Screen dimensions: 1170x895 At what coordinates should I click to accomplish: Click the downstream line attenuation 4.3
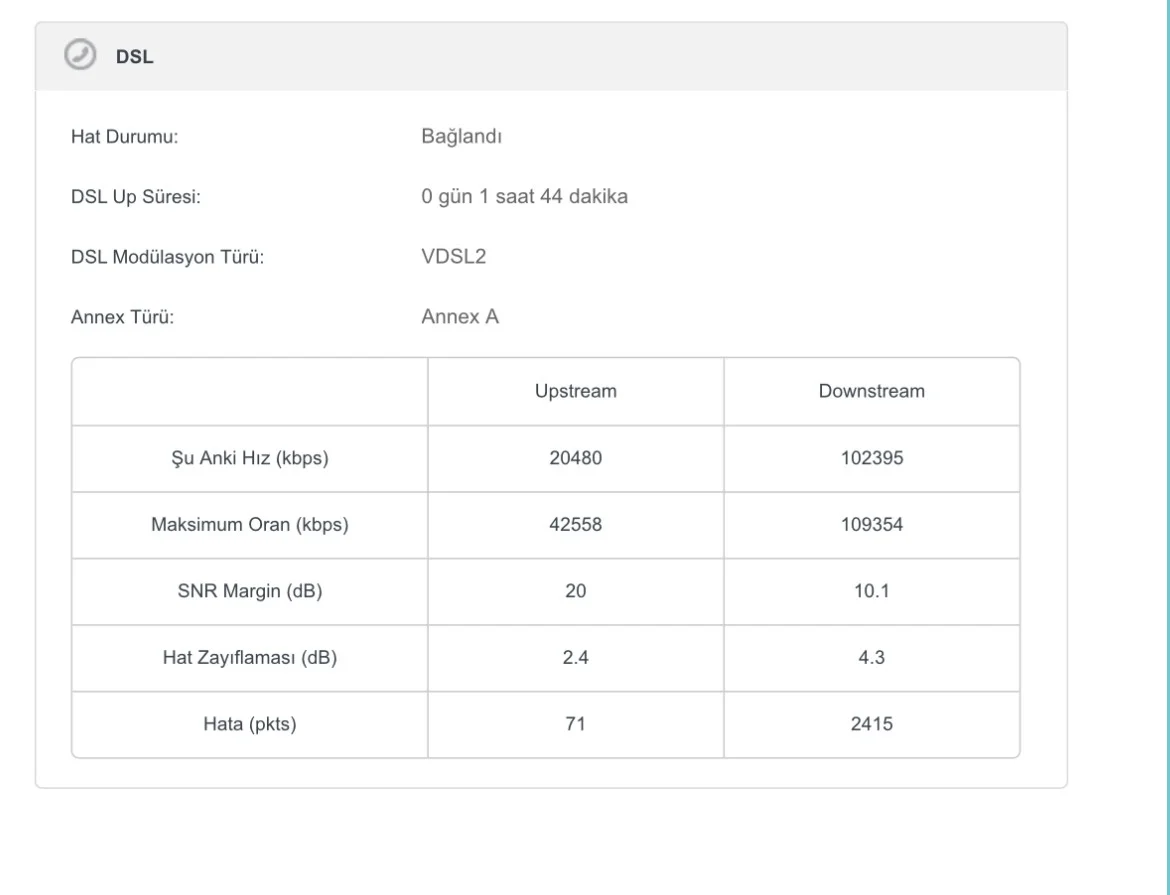click(x=871, y=657)
